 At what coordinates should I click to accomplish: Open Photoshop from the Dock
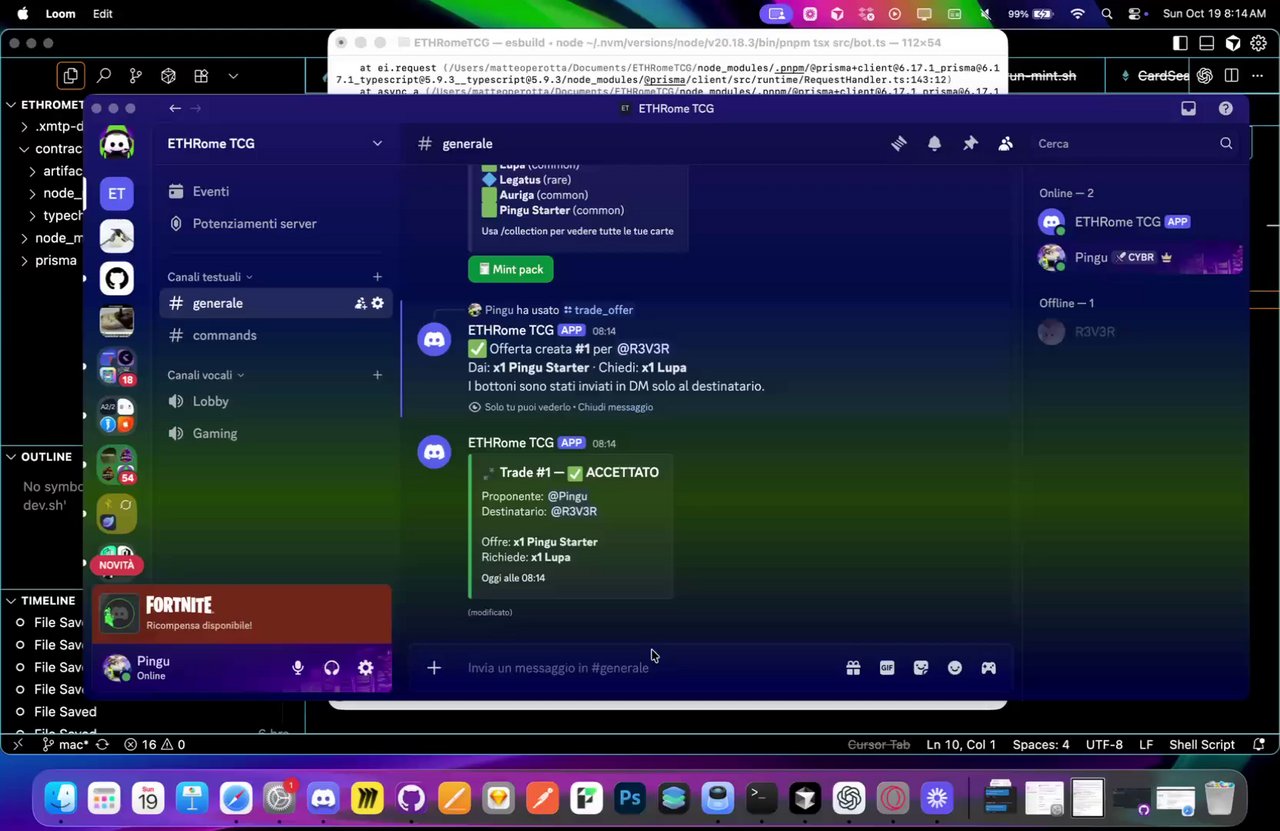pyautogui.click(x=629, y=798)
